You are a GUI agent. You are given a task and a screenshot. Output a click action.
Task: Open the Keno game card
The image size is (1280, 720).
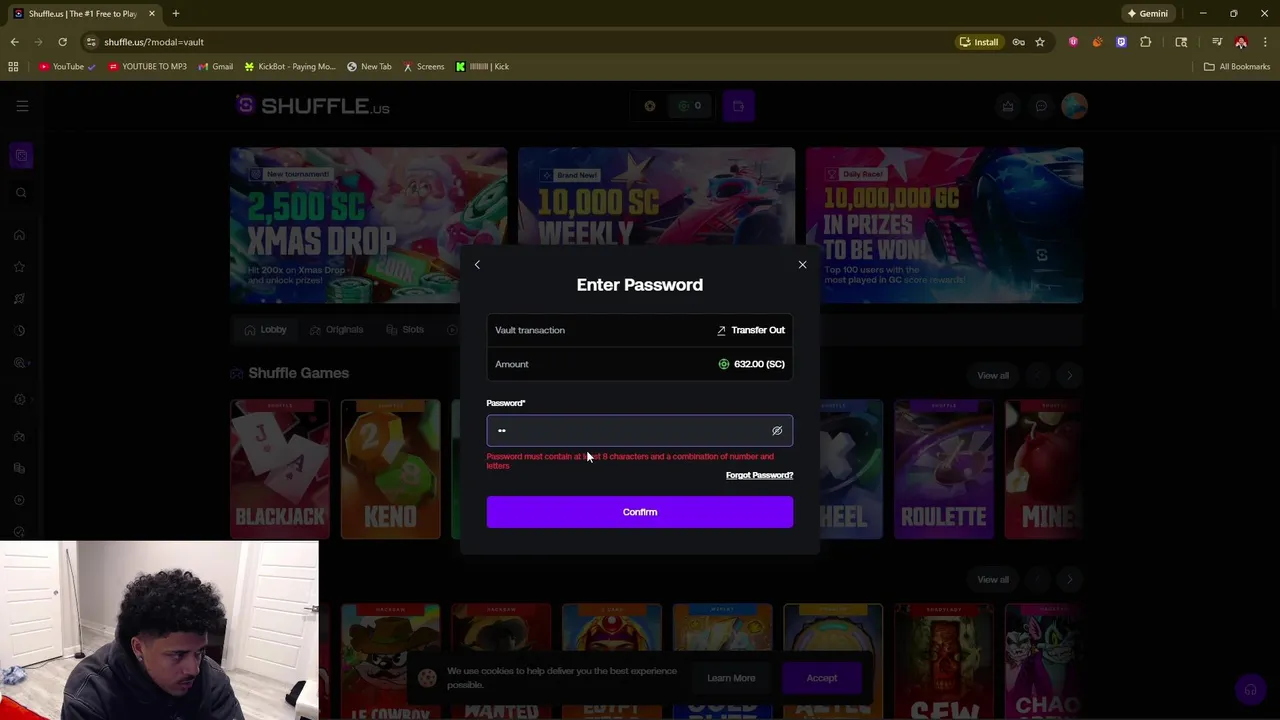click(x=390, y=469)
